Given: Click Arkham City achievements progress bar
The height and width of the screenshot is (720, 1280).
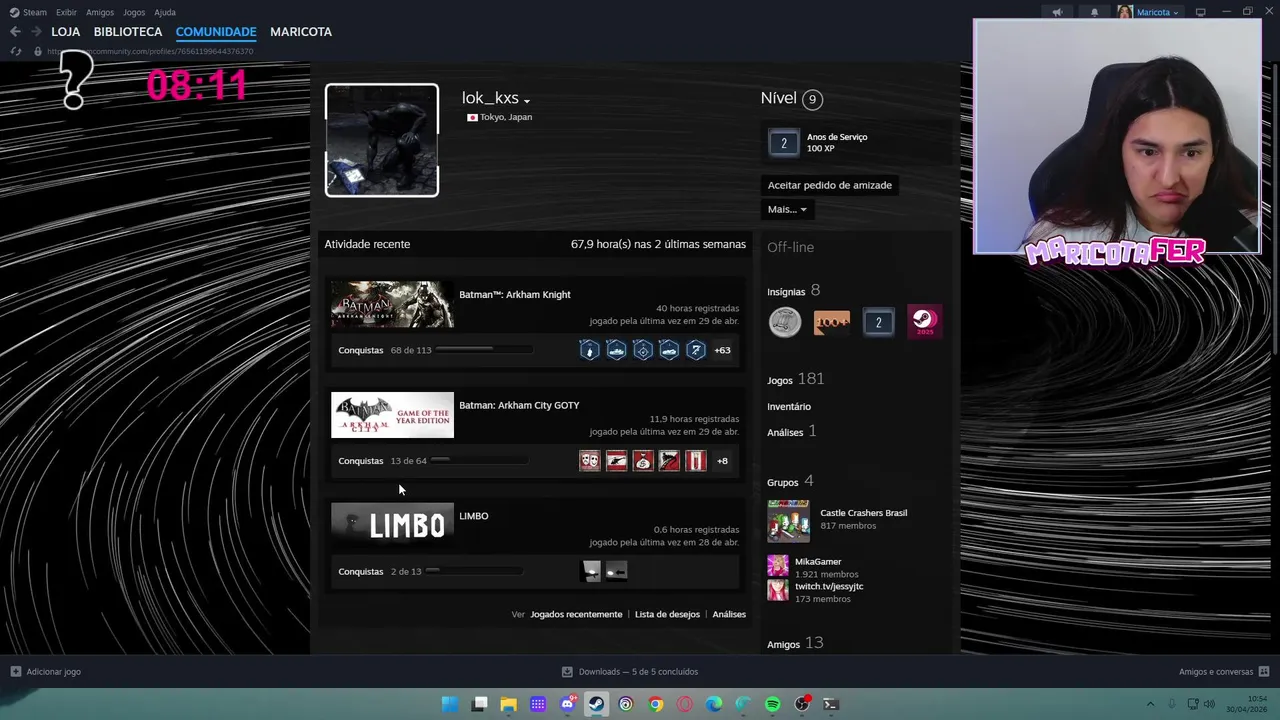Looking at the screenshot, I should 479,460.
